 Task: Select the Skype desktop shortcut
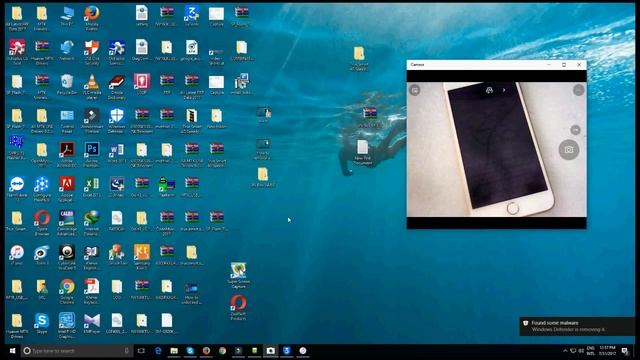tap(42, 323)
